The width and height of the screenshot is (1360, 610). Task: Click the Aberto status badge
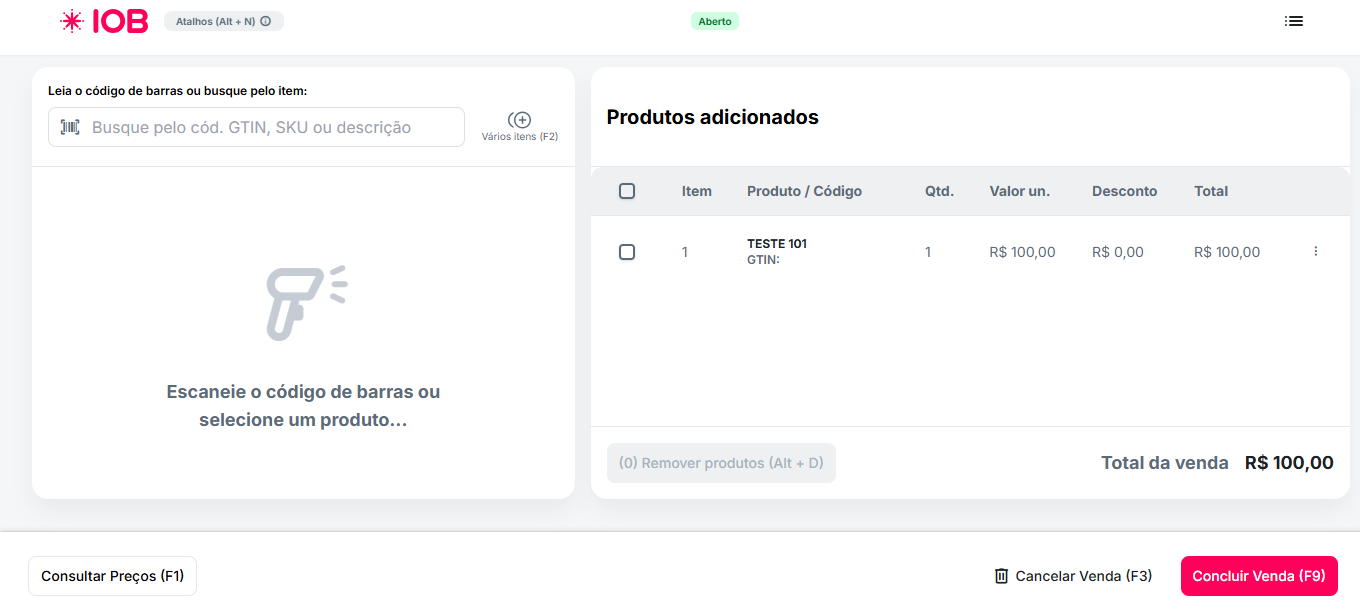(x=715, y=20)
